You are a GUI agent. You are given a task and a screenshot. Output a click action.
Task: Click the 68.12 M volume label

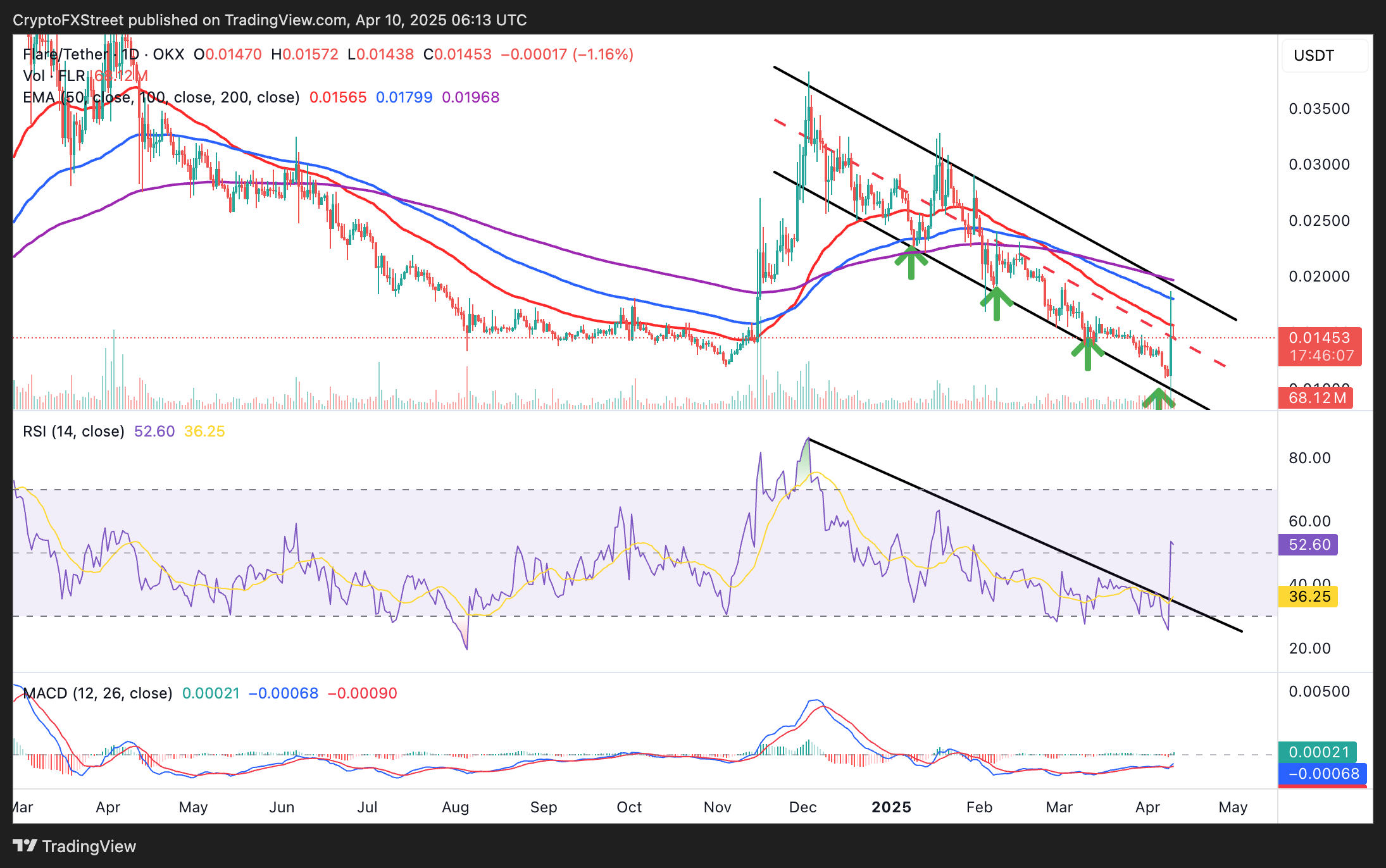tap(1316, 398)
